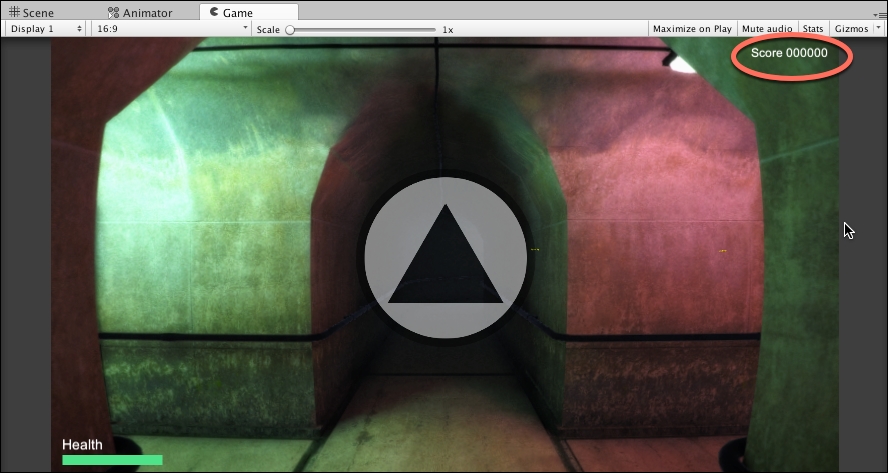Click the Scale slider handle
This screenshot has width=888, height=473.
290,29
